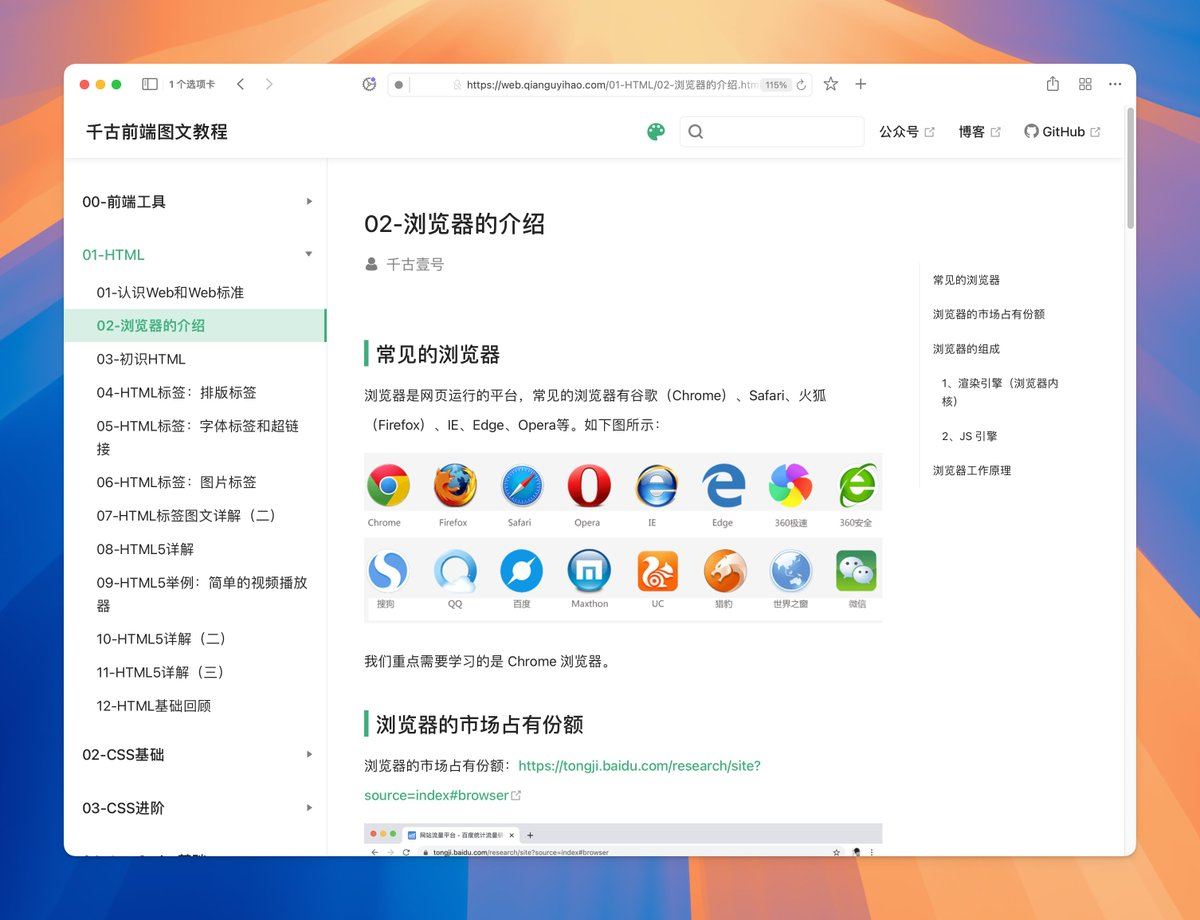Click the 1 个选项卡 tab count label
This screenshot has width=1200, height=920.
click(192, 85)
